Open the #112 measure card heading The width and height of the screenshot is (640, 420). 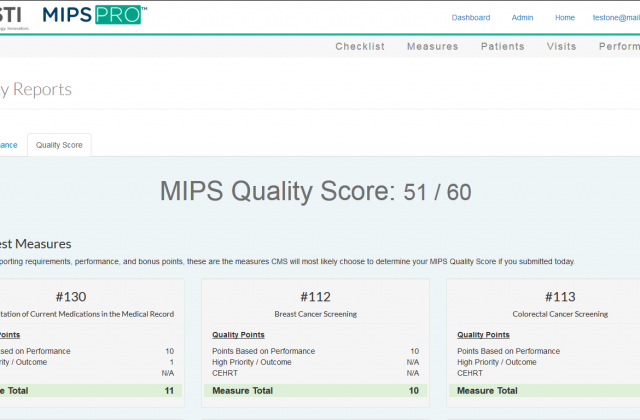click(316, 297)
